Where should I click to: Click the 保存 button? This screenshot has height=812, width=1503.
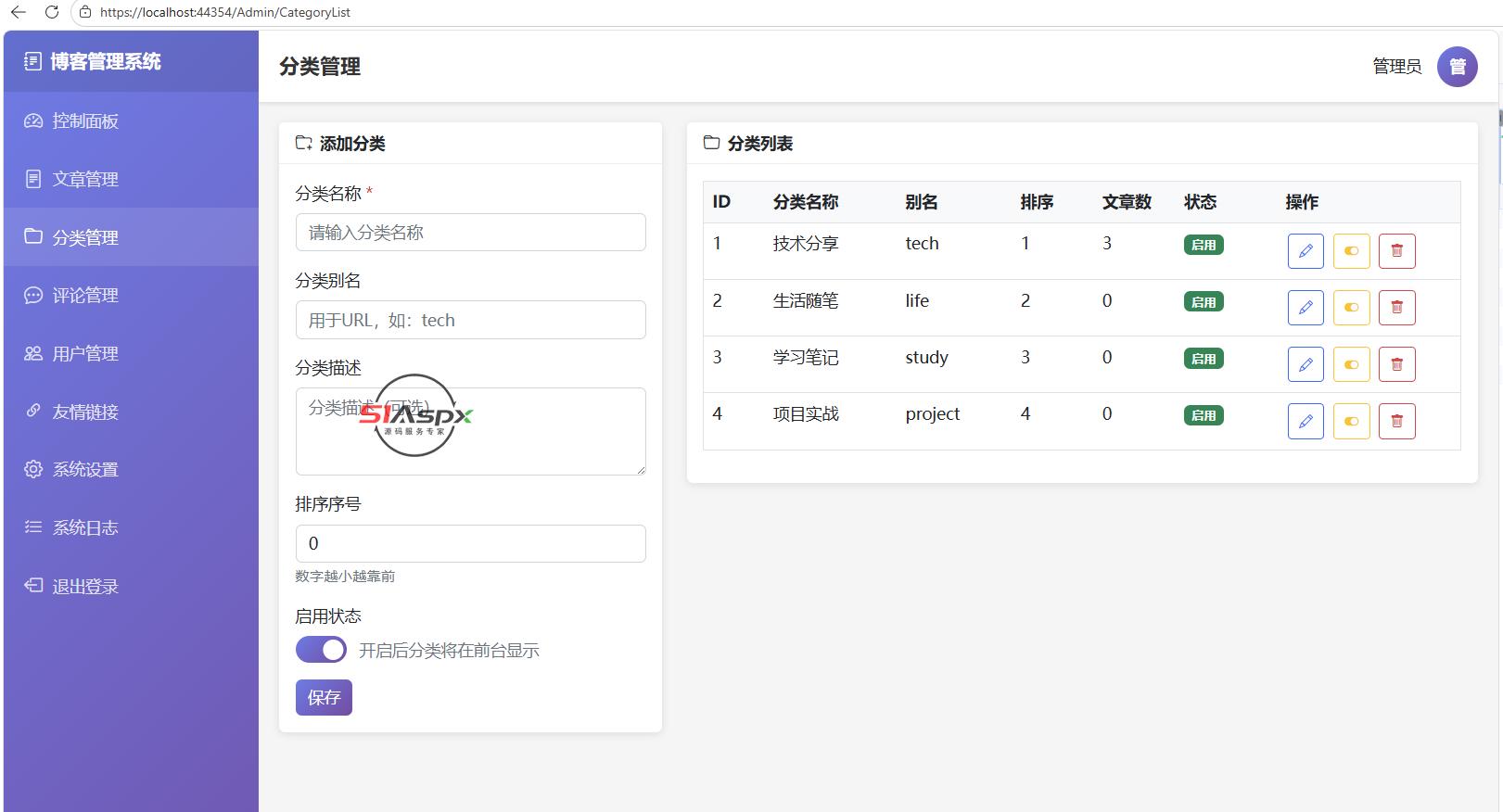point(324,697)
